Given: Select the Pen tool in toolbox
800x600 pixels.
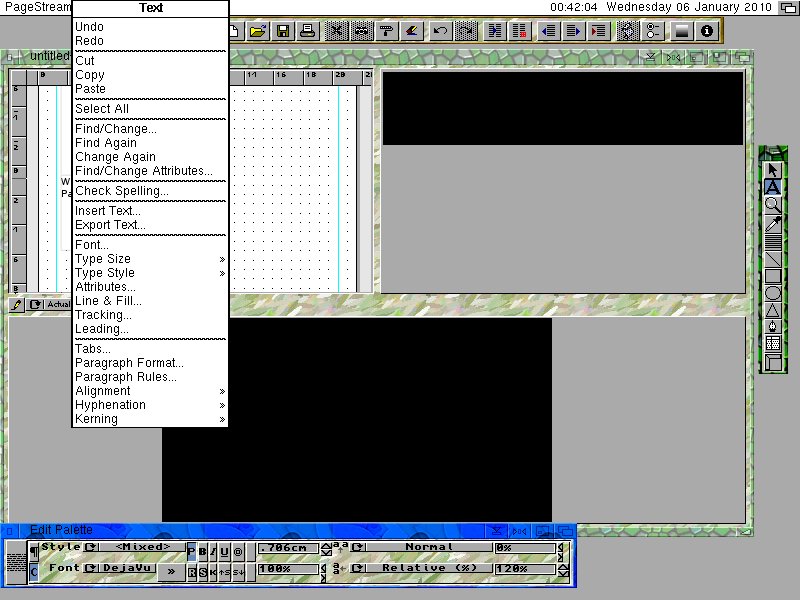Looking at the screenshot, I should coord(773,326).
